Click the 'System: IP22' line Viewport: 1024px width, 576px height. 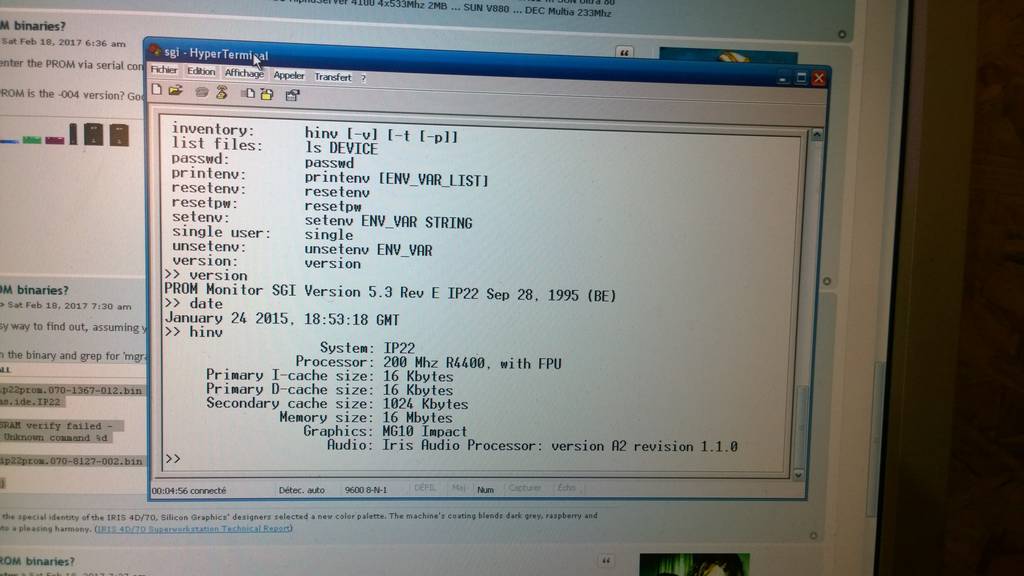click(x=367, y=348)
